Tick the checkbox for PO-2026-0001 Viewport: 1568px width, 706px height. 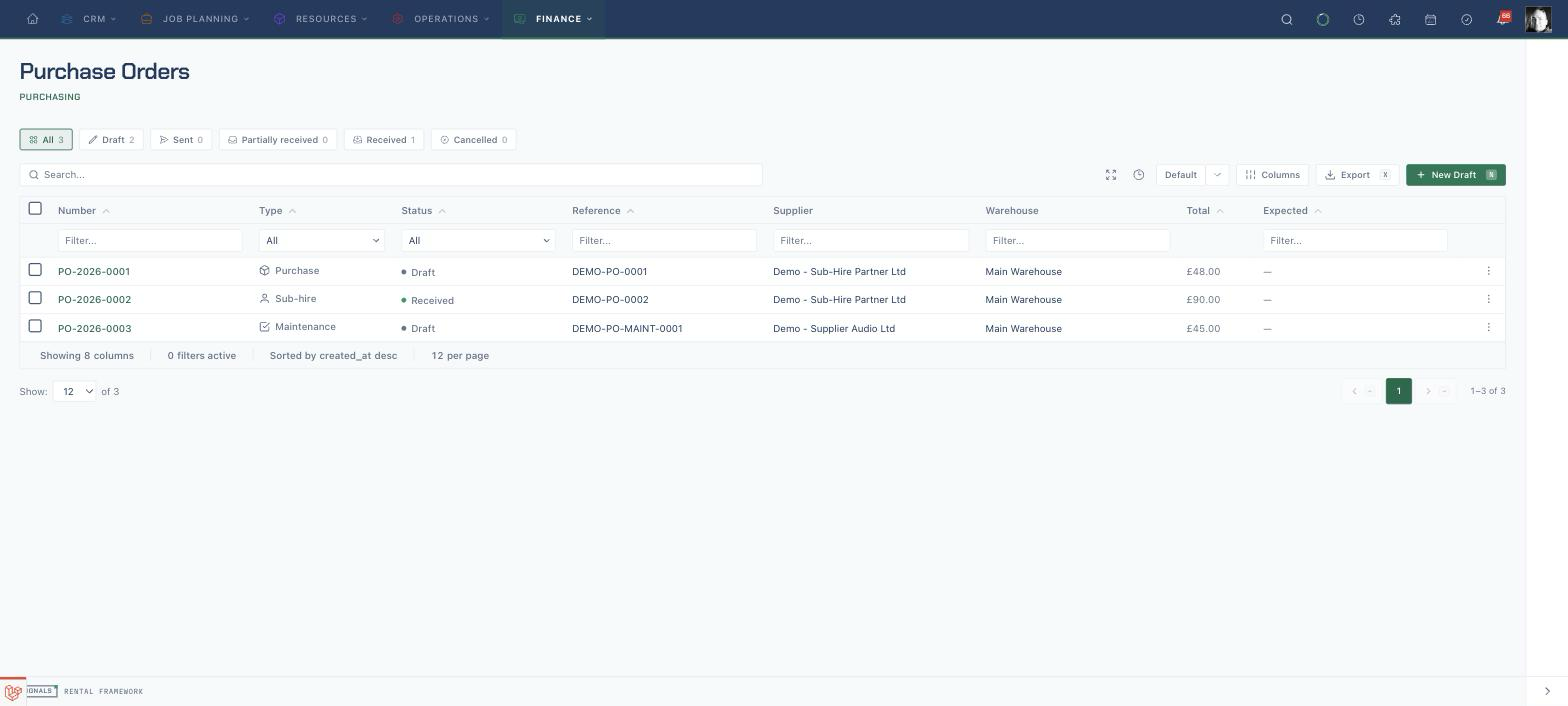(35, 269)
